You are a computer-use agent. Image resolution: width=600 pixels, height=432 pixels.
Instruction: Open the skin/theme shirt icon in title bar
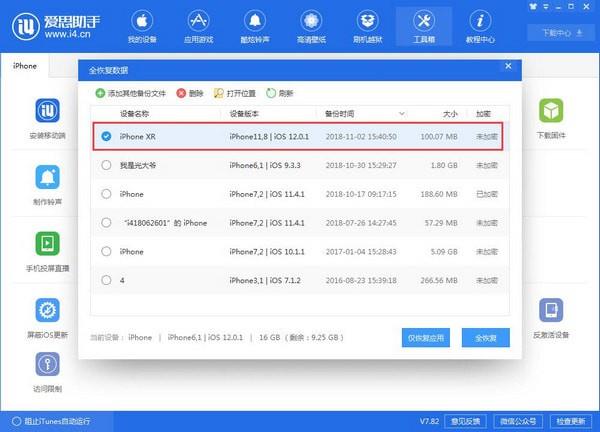click(533, 7)
